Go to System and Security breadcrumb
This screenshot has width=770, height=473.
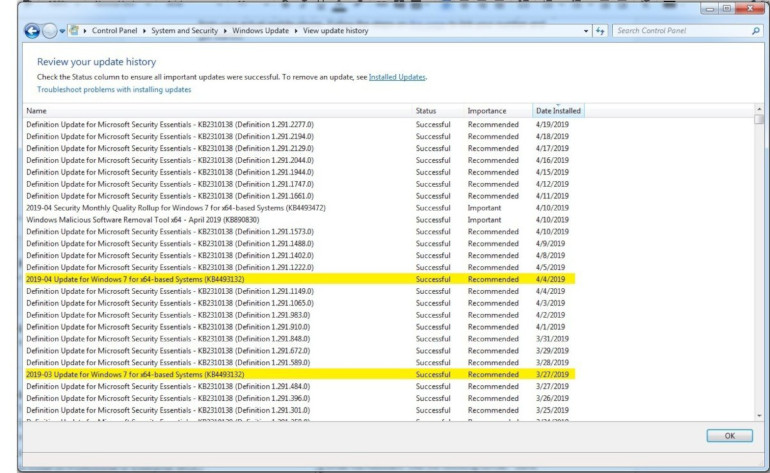pyautogui.click(x=184, y=30)
